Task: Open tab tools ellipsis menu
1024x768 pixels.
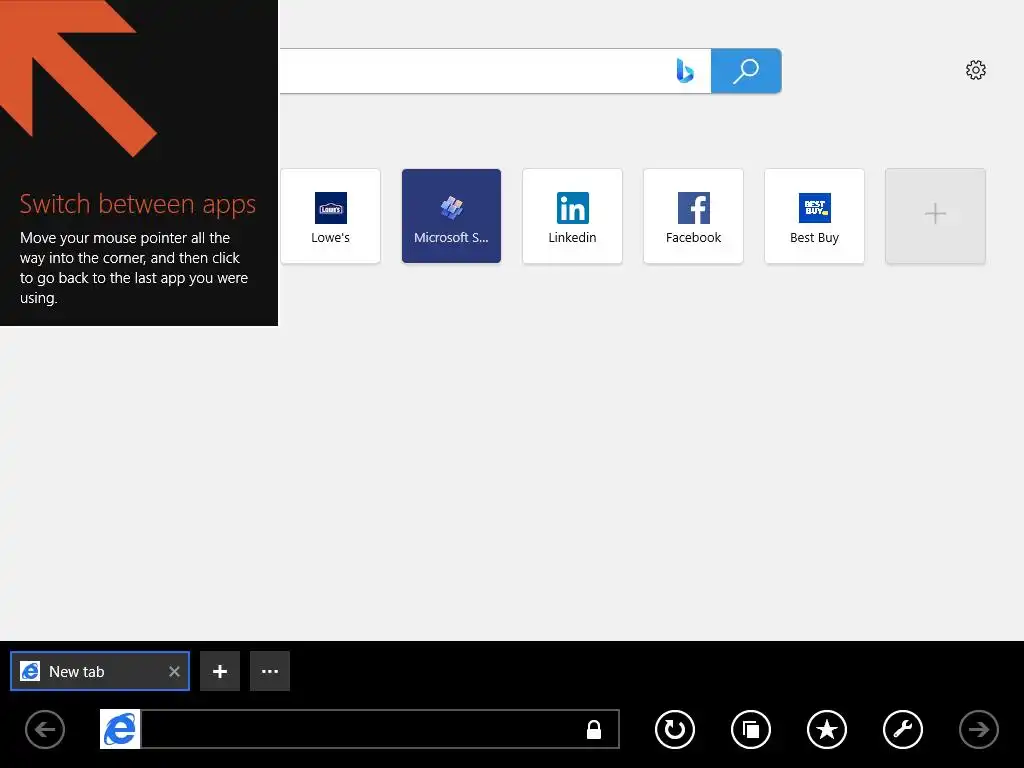Action: click(270, 671)
